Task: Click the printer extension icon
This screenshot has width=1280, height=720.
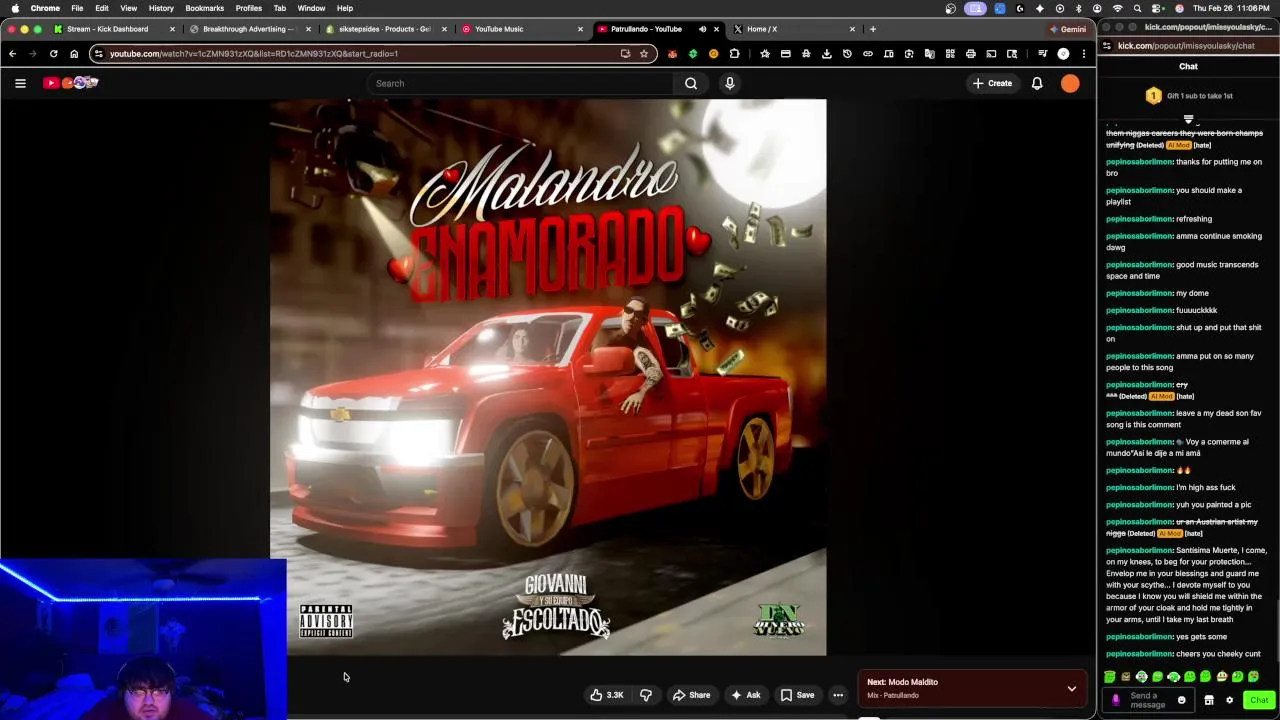Action: click(x=970, y=54)
